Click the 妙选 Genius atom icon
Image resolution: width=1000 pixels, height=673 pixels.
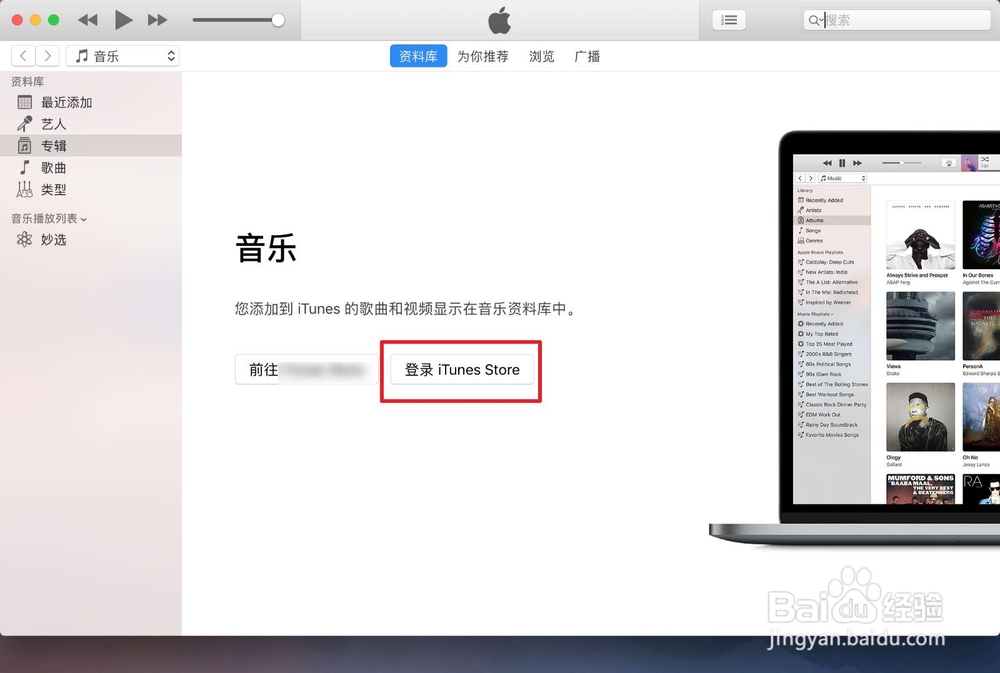(24, 239)
